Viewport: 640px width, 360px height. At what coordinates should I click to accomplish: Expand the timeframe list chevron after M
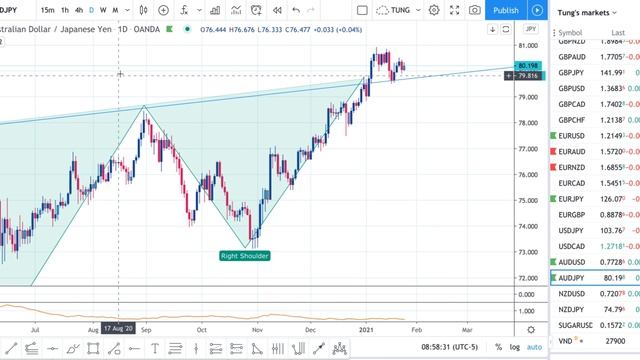pyautogui.click(x=127, y=10)
